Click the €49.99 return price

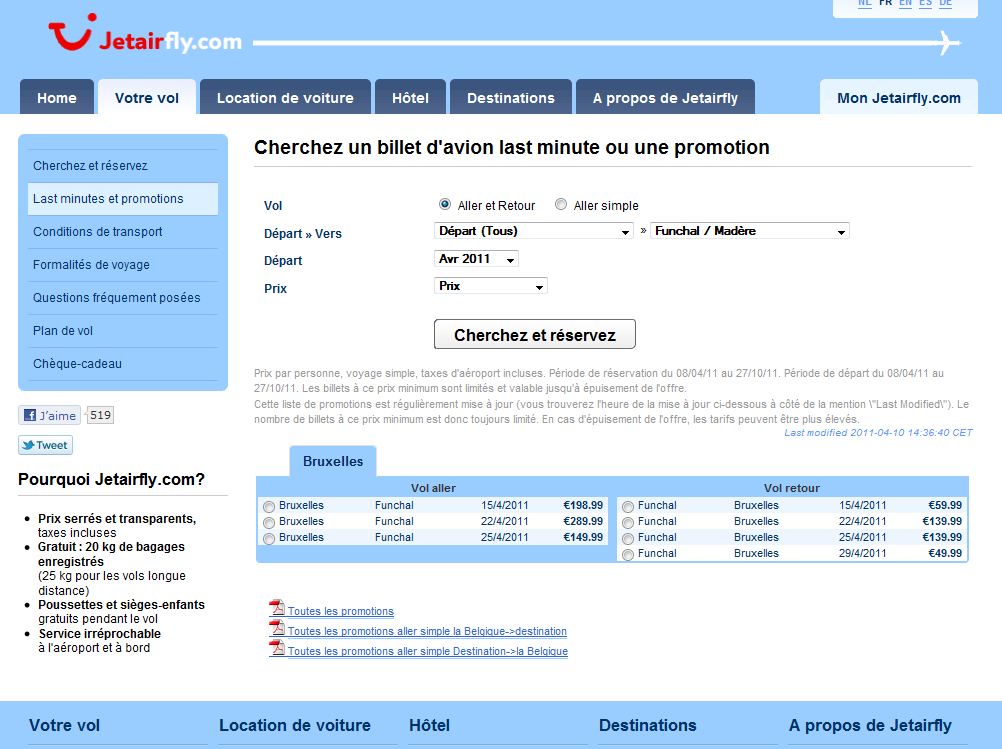tap(945, 553)
